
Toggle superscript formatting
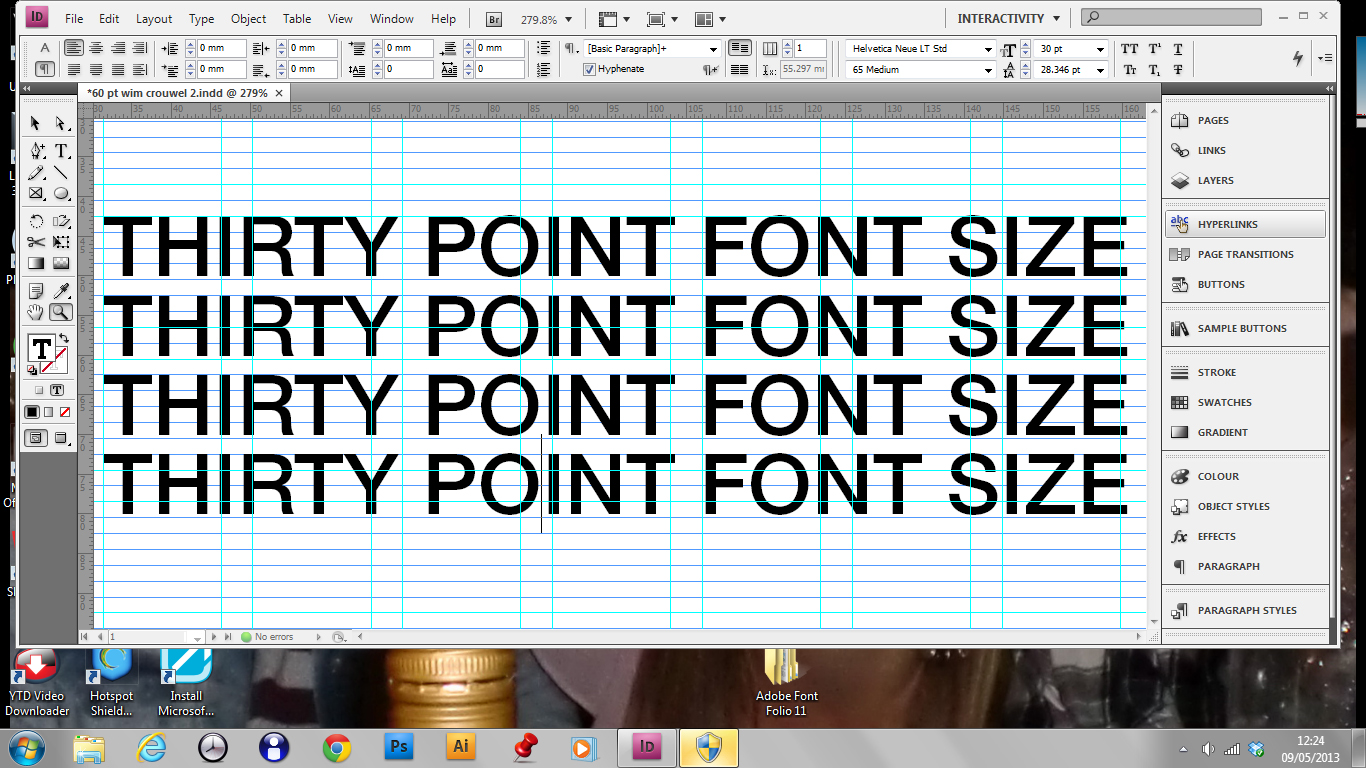1155,48
